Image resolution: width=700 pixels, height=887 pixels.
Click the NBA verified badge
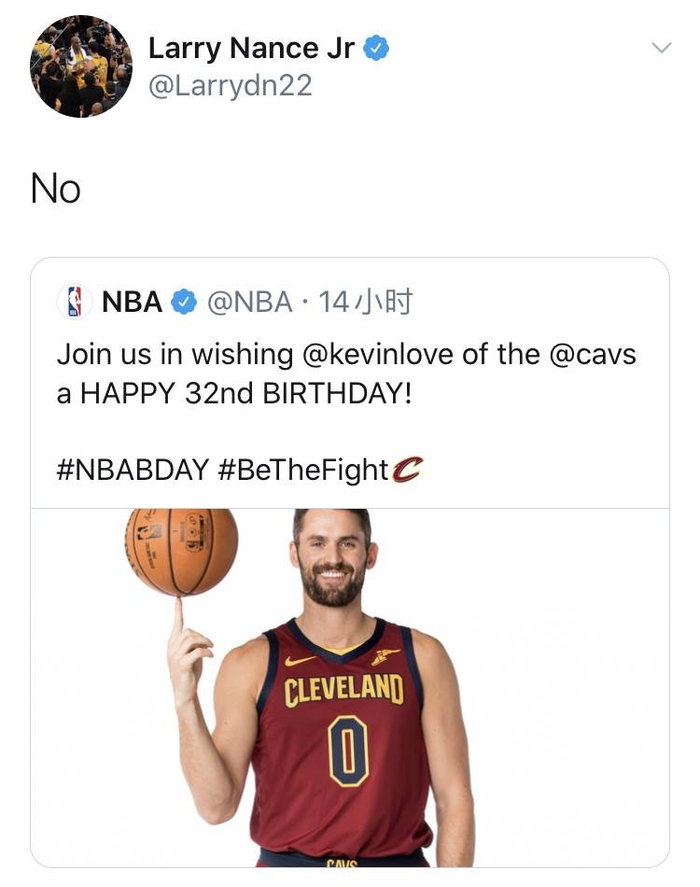pyautogui.click(x=184, y=302)
